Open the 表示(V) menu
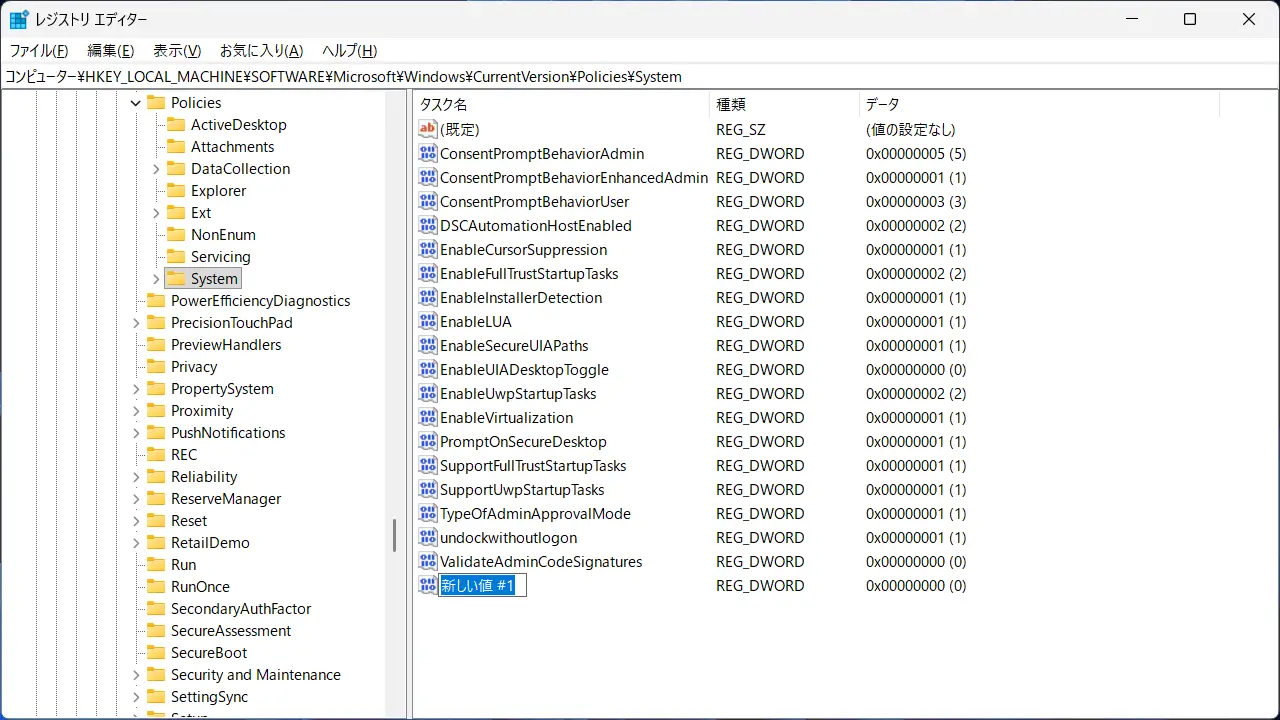Viewport: 1280px width, 720px height. 177,50
